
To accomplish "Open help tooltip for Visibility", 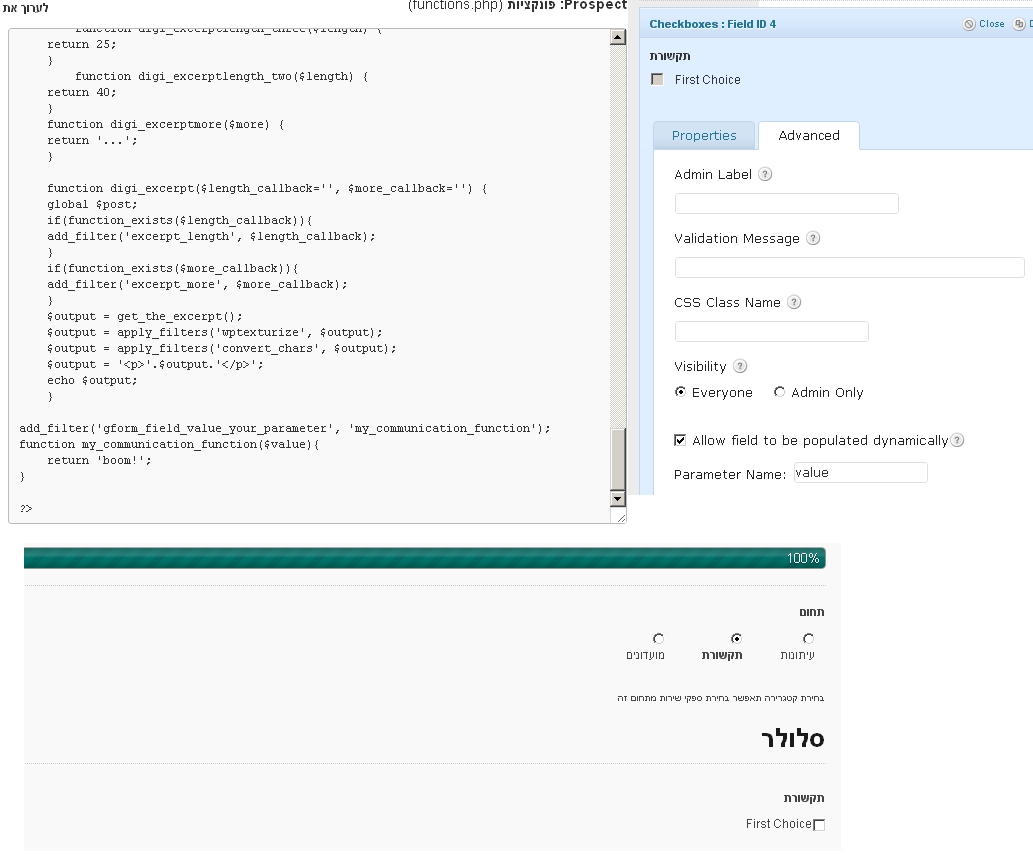I will [740, 366].
